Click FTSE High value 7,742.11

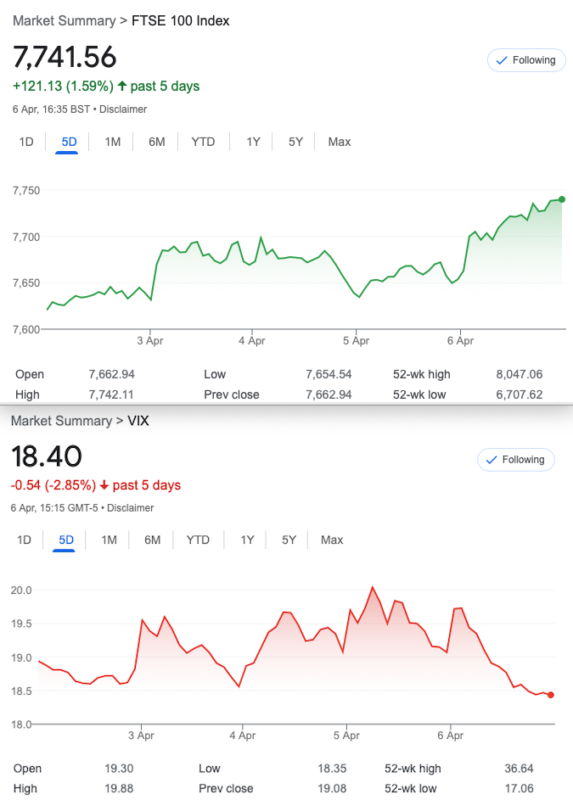point(111,395)
